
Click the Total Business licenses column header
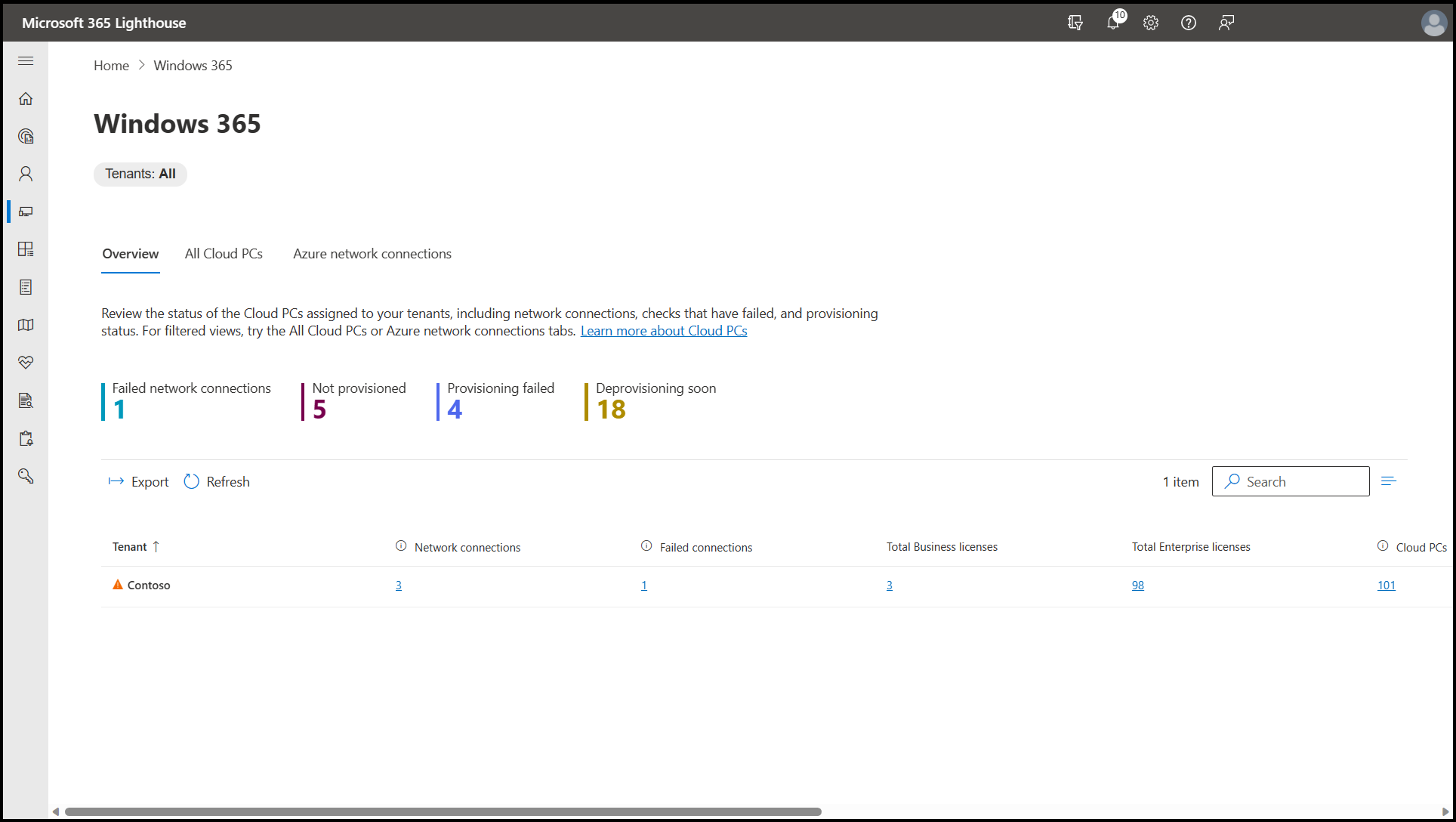pos(942,547)
